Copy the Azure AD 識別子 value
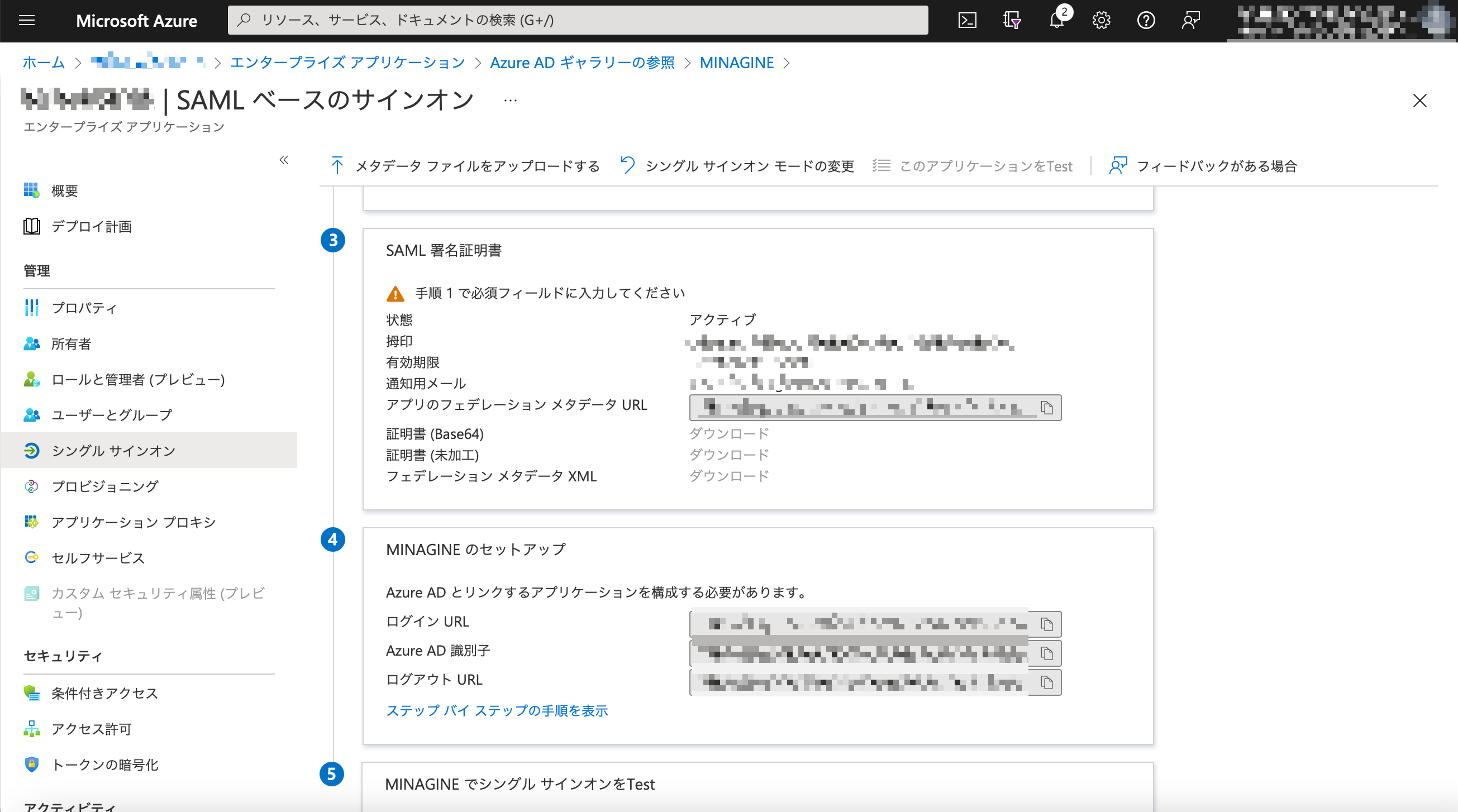This screenshot has width=1458, height=812. 1046,653
